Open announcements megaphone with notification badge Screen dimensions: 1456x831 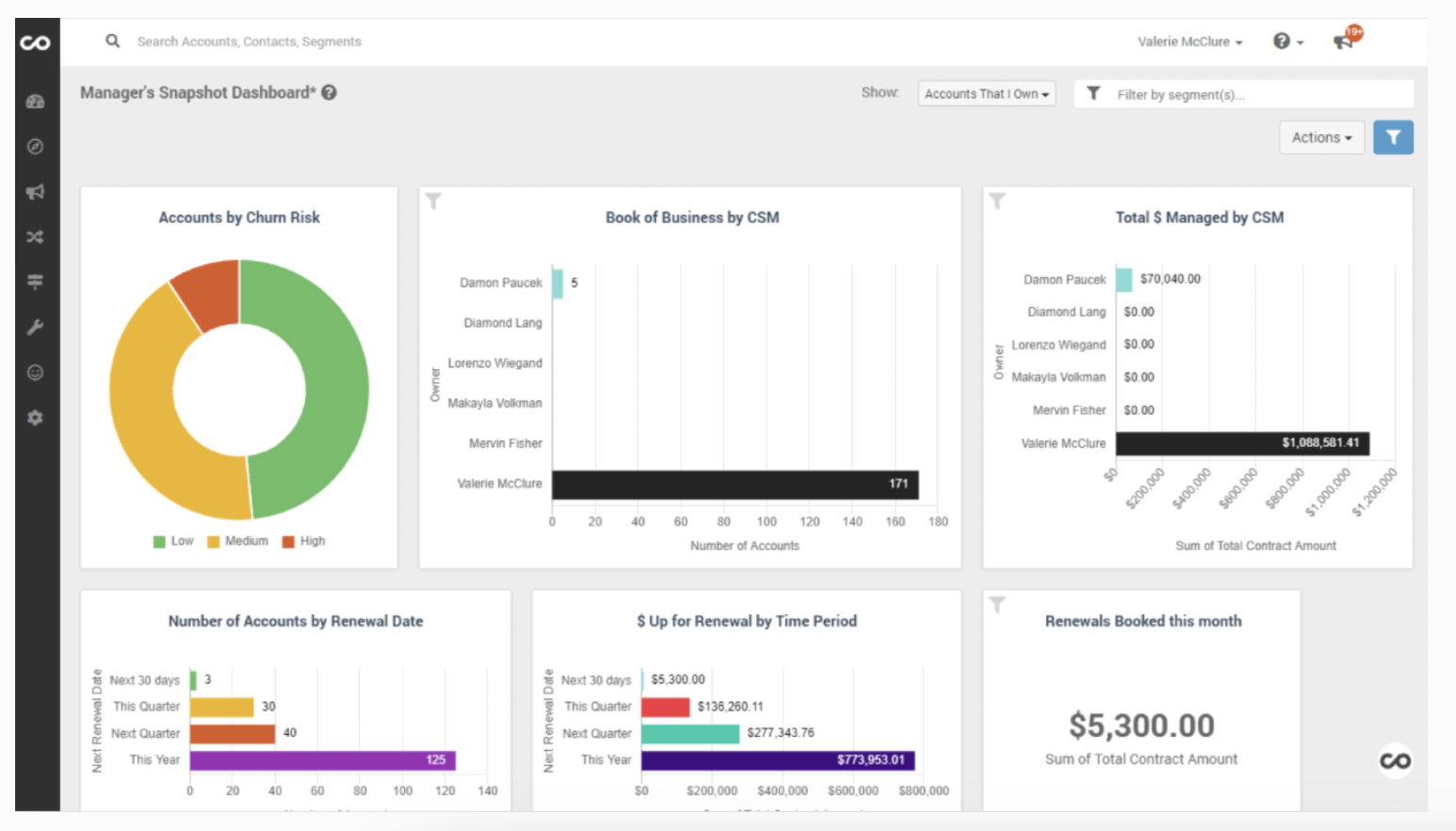click(x=1347, y=39)
